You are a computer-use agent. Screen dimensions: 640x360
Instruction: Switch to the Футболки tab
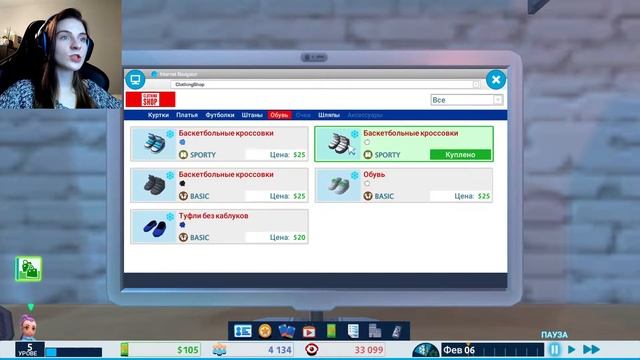(x=220, y=115)
